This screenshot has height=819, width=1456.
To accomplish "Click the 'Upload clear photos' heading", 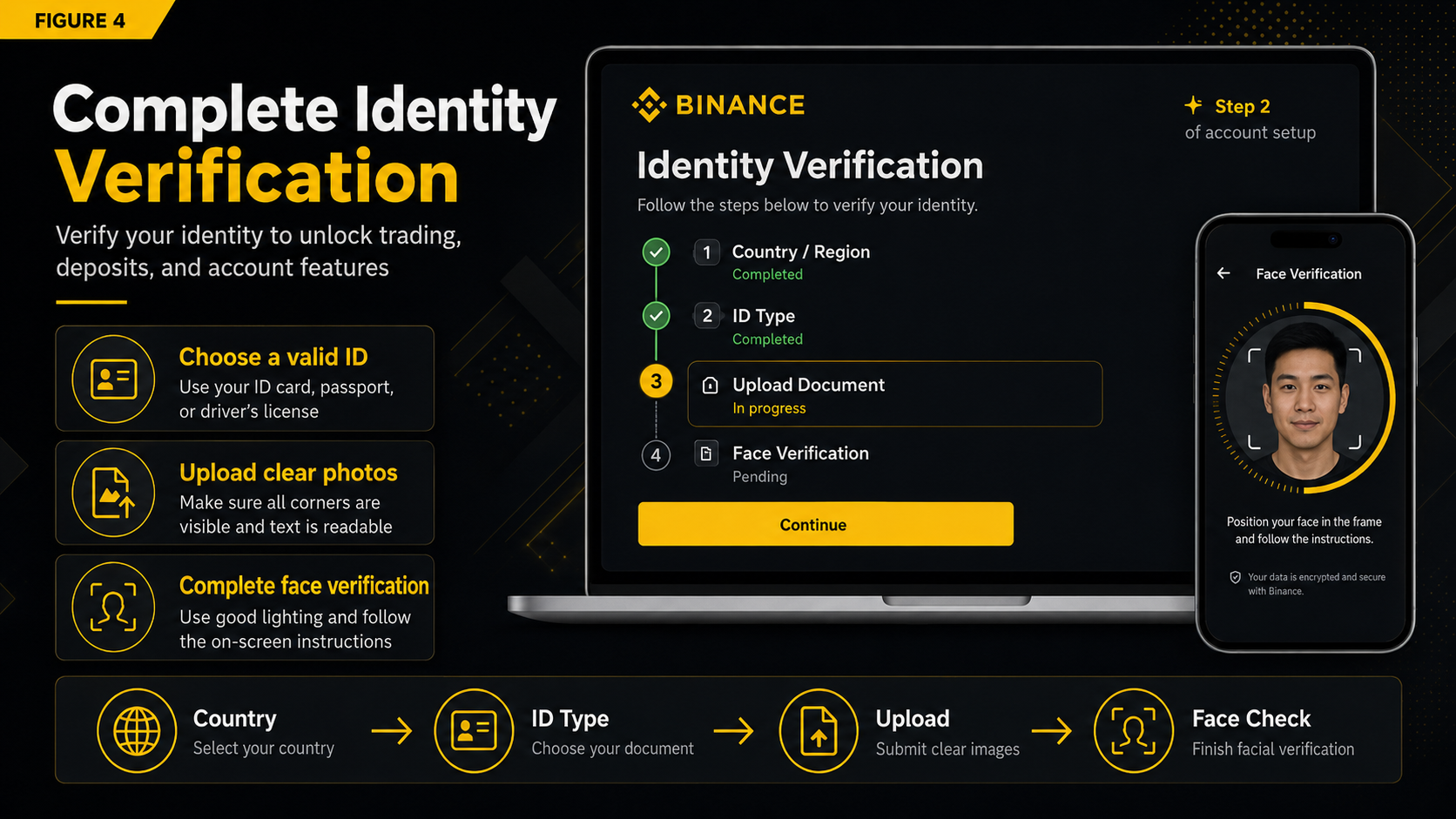I will (288, 473).
